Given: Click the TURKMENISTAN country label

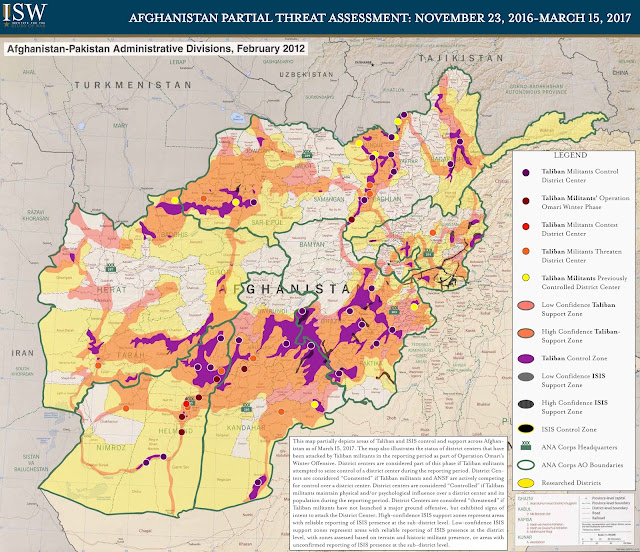Looking at the screenshot, I should (x=133, y=85).
